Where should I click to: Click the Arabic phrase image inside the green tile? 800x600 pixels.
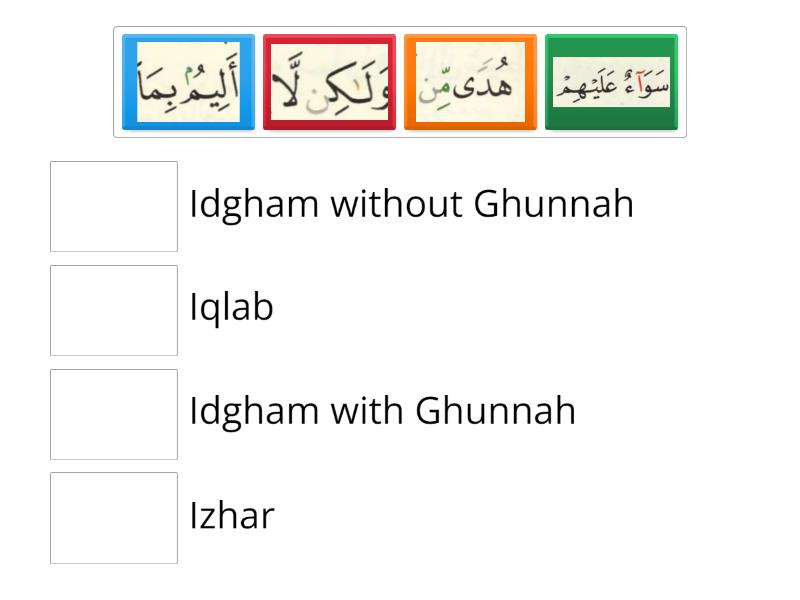pyautogui.click(x=611, y=82)
